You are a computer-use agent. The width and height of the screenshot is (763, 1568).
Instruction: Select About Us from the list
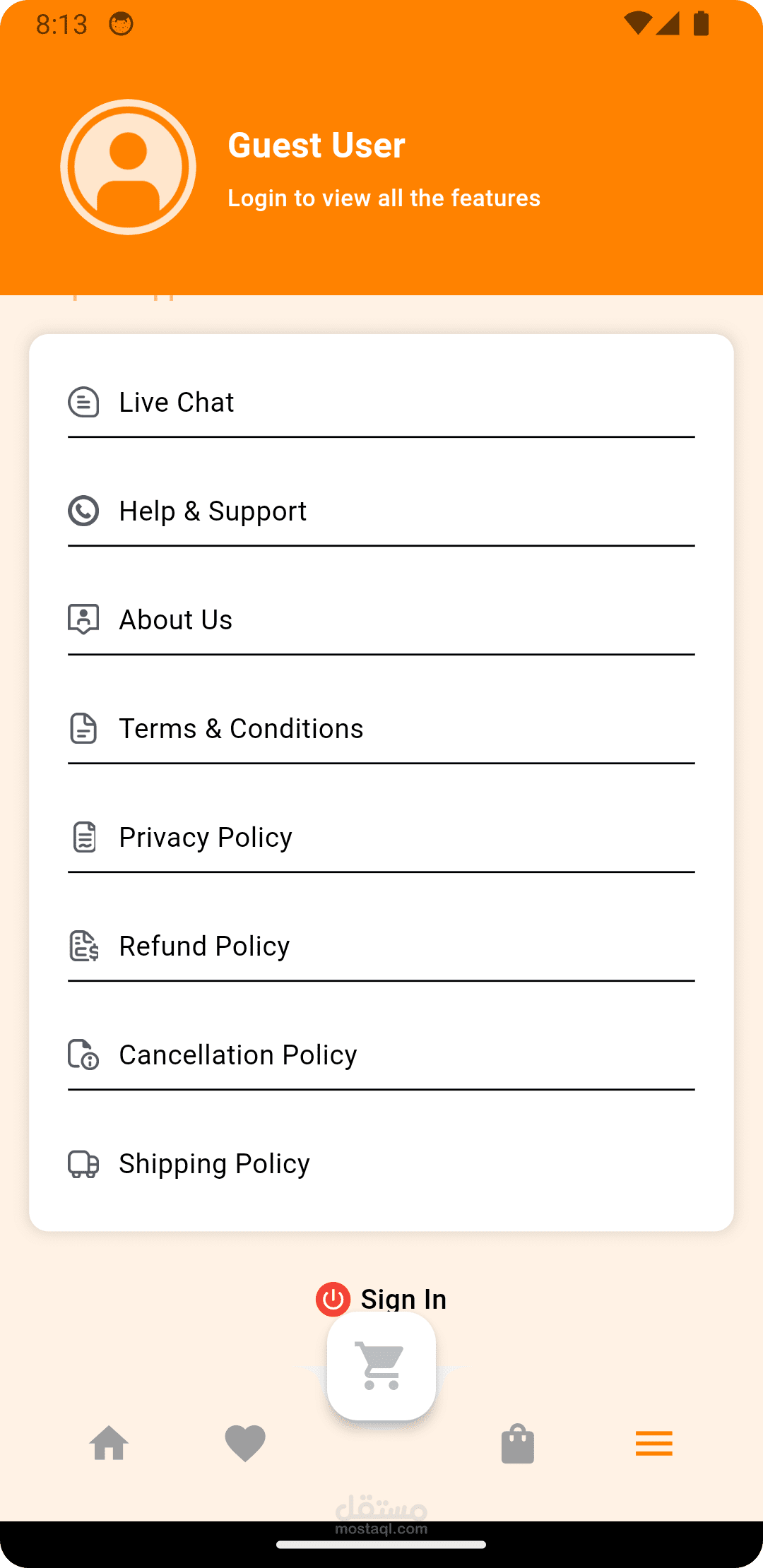click(176, 620)
